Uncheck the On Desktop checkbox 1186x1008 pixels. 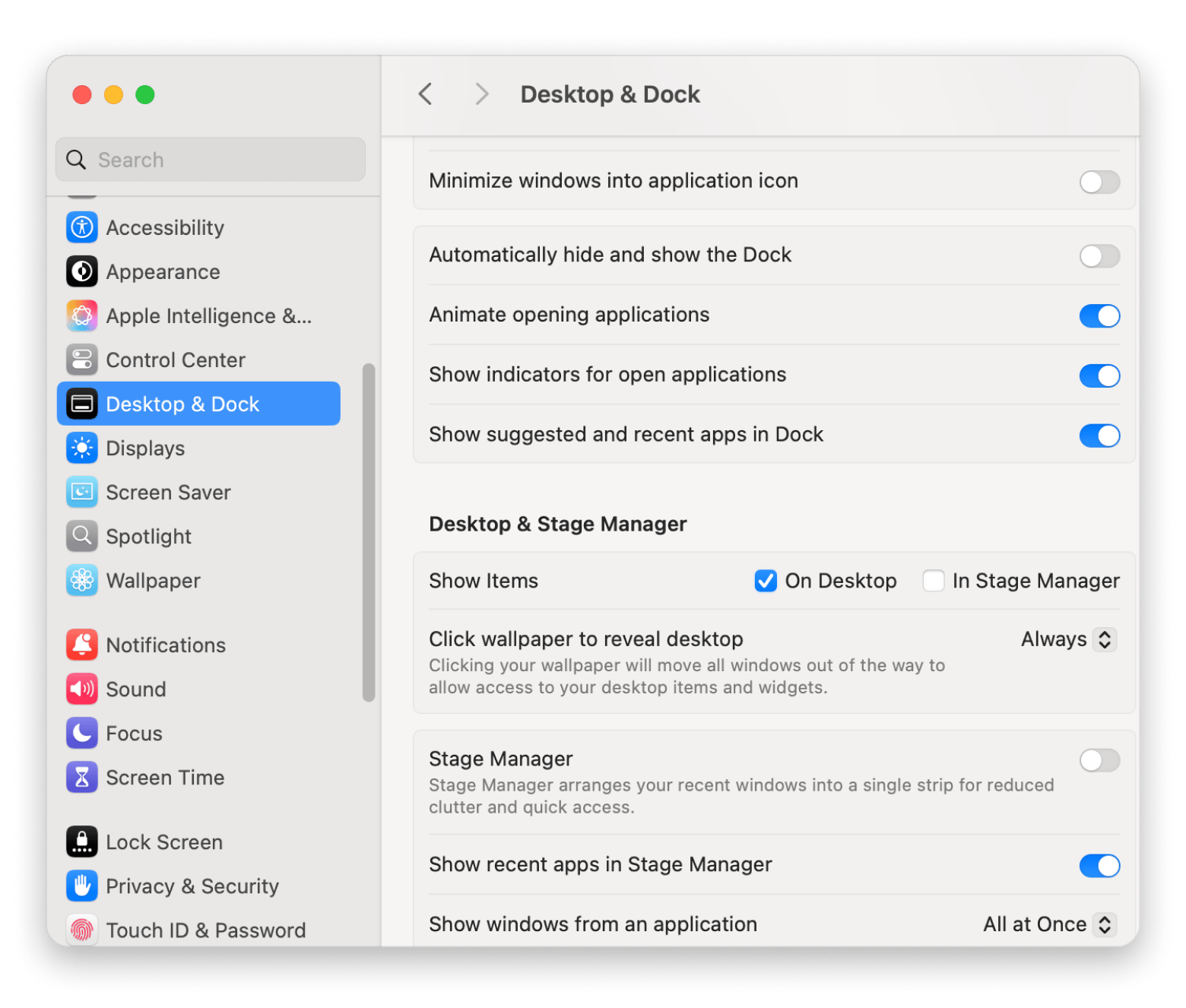point(766,581)
